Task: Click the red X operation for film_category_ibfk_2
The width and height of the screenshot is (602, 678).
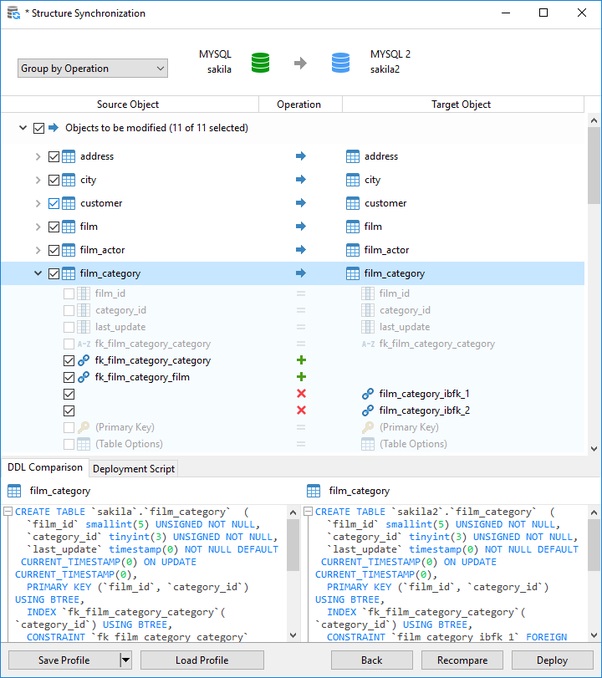Action: point(301,410)
